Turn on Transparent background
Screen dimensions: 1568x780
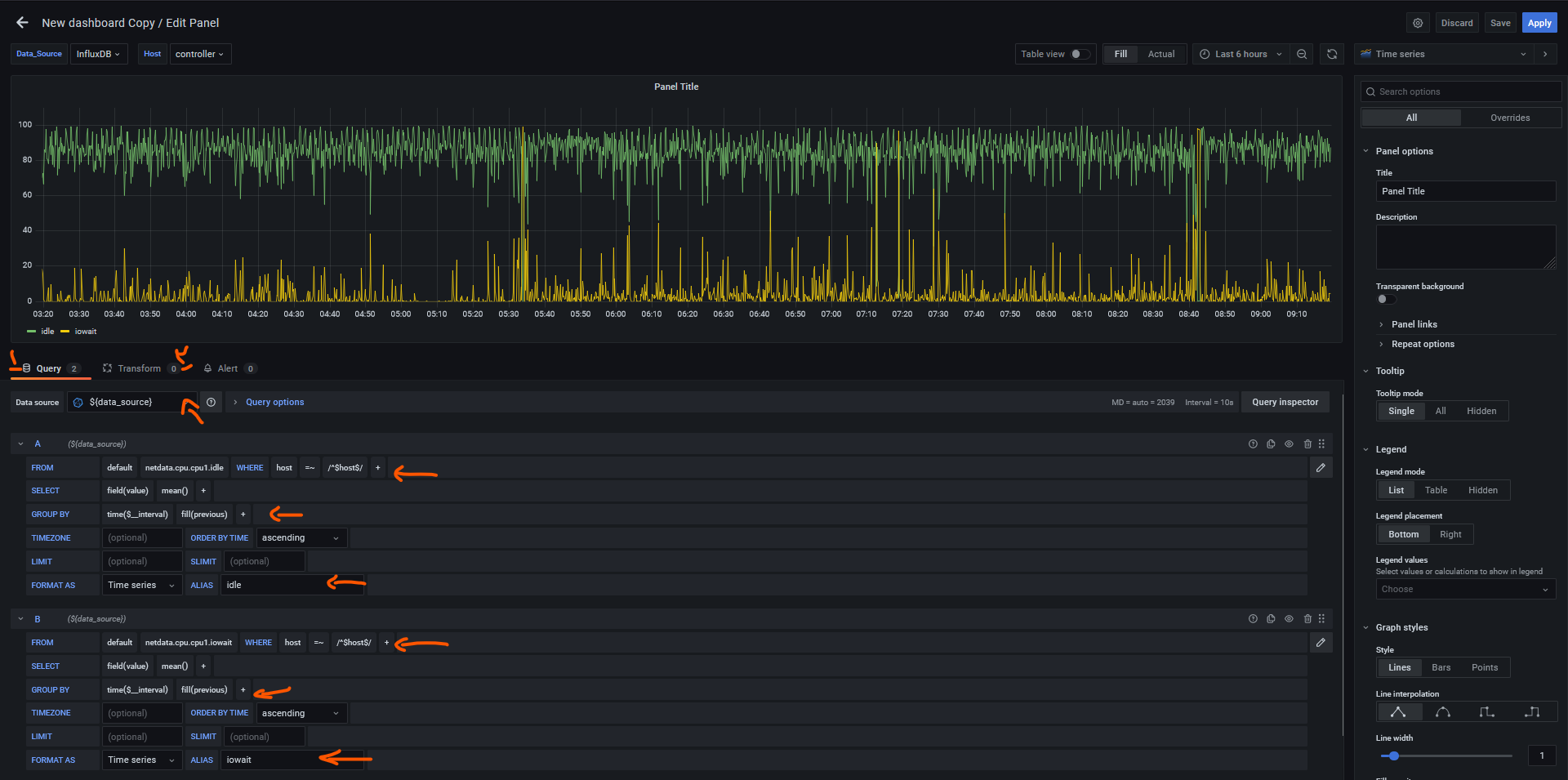1385,299
